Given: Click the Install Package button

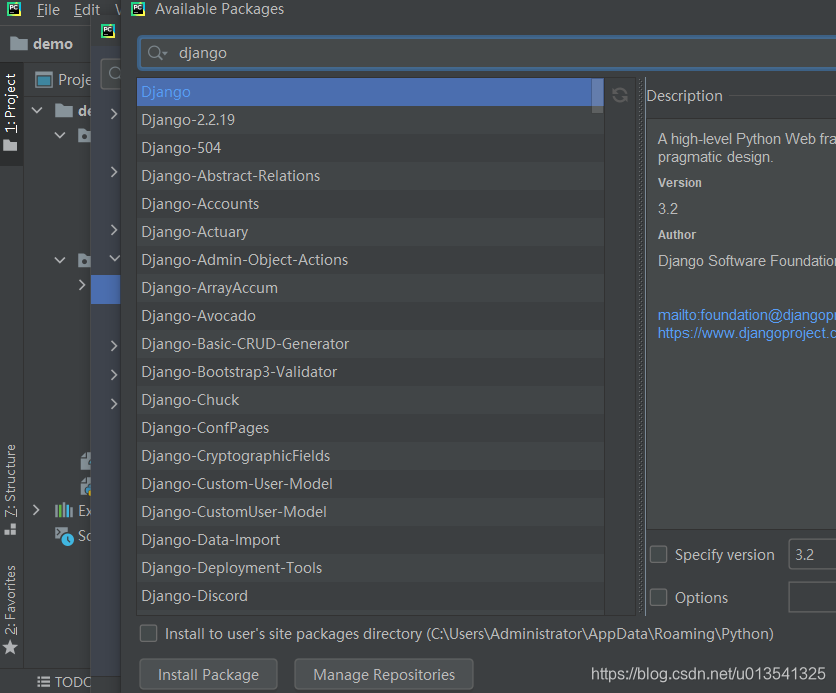Looking at the screenshot, I should 208,674.
